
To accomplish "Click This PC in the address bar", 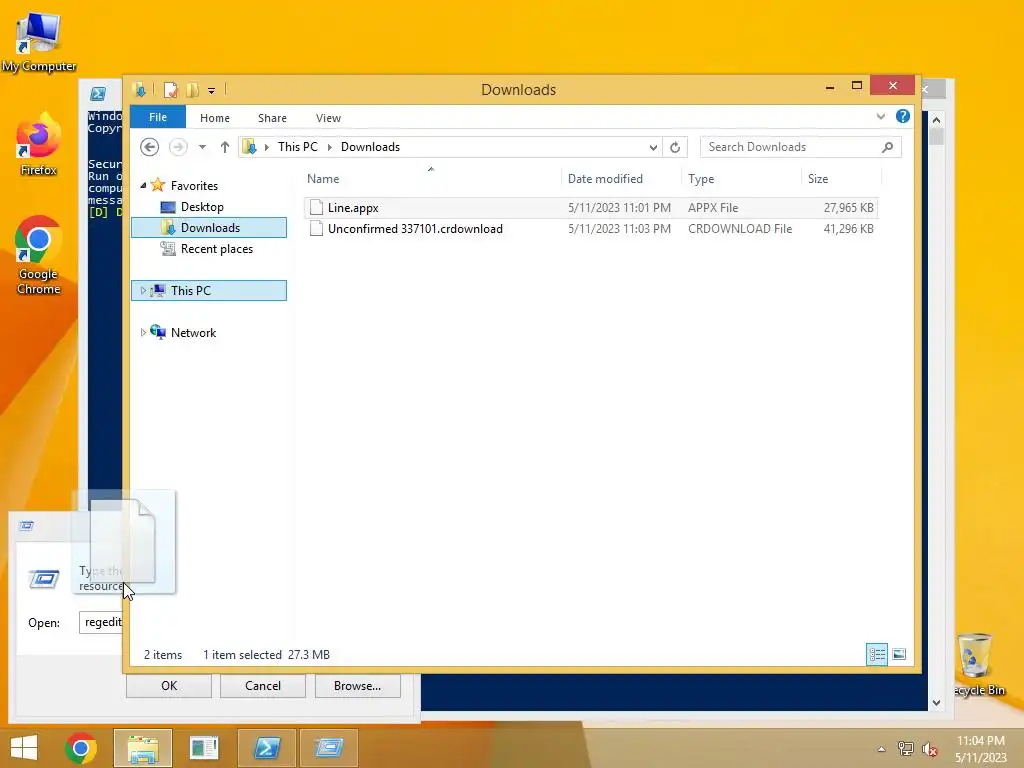I will click(298, 147).
